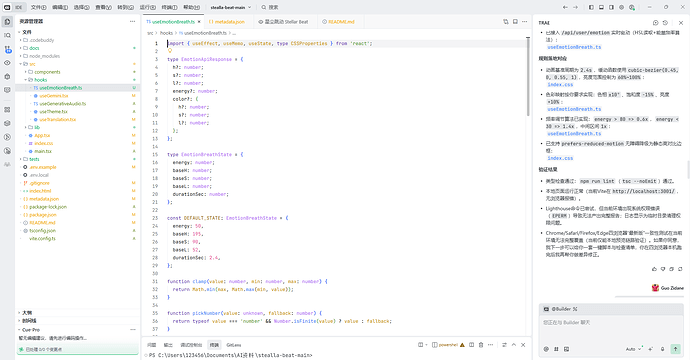Open the Auto model dropdown in the chat input

click(633, 349)
